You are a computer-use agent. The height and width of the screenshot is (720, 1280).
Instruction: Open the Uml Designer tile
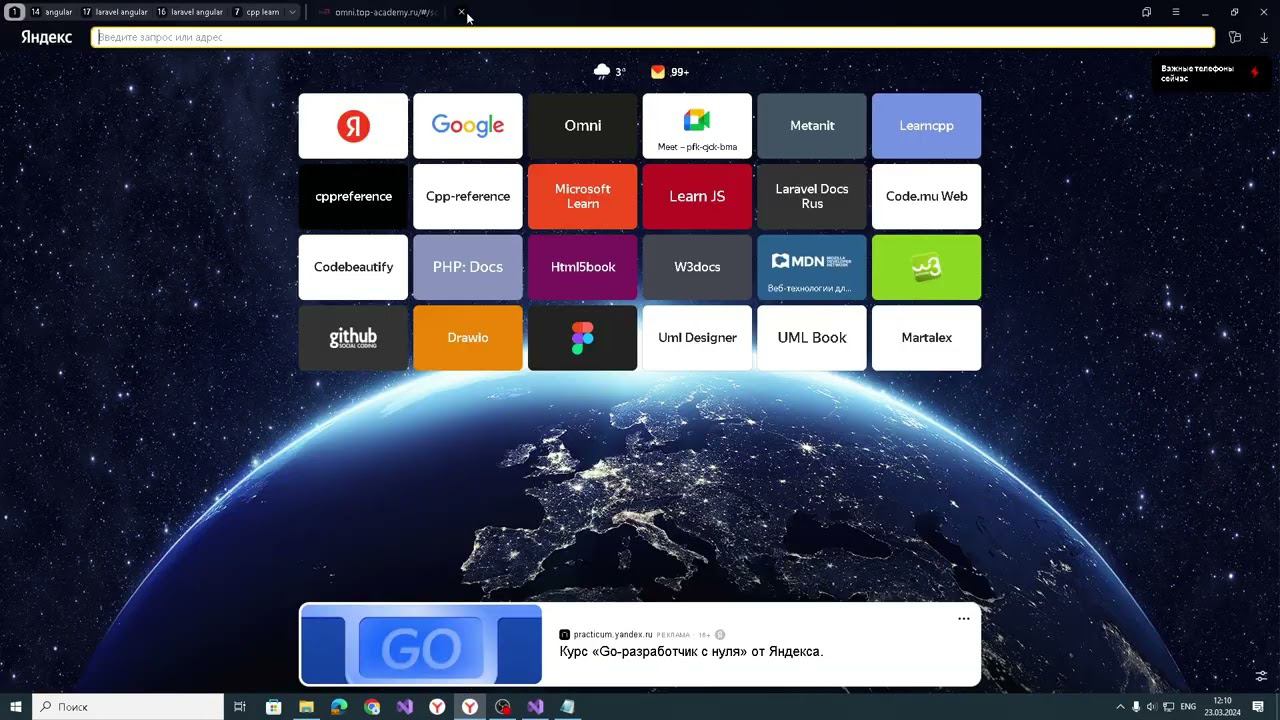point(697,338)
